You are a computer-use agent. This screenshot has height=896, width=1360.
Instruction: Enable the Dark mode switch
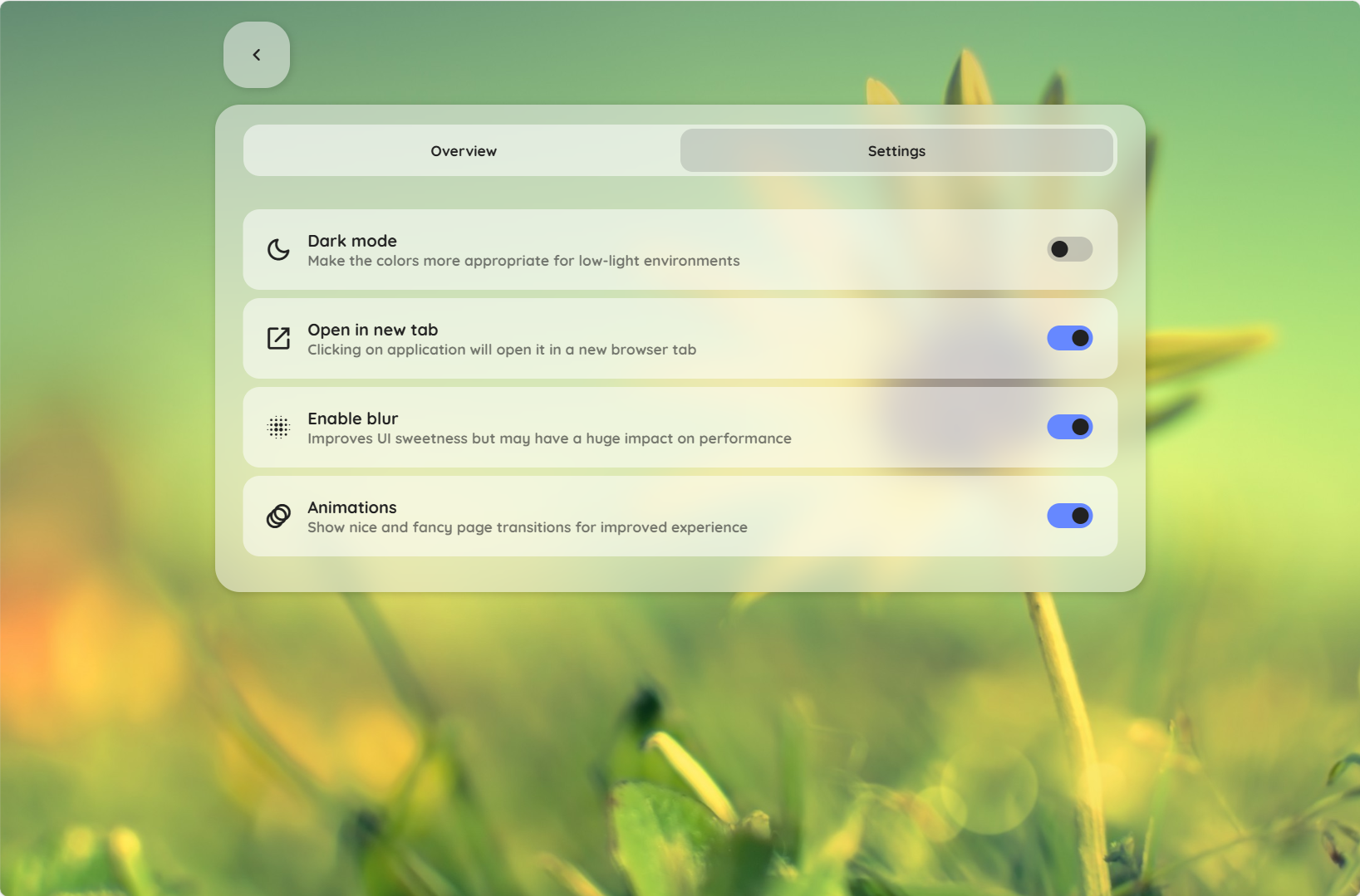[x=1069, y=249]
